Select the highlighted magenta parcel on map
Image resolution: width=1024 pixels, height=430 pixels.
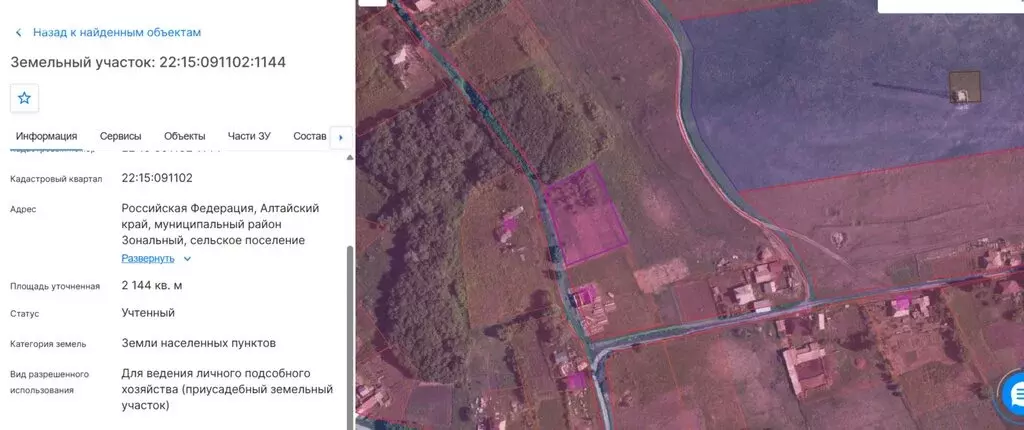[x=586, y=215]
